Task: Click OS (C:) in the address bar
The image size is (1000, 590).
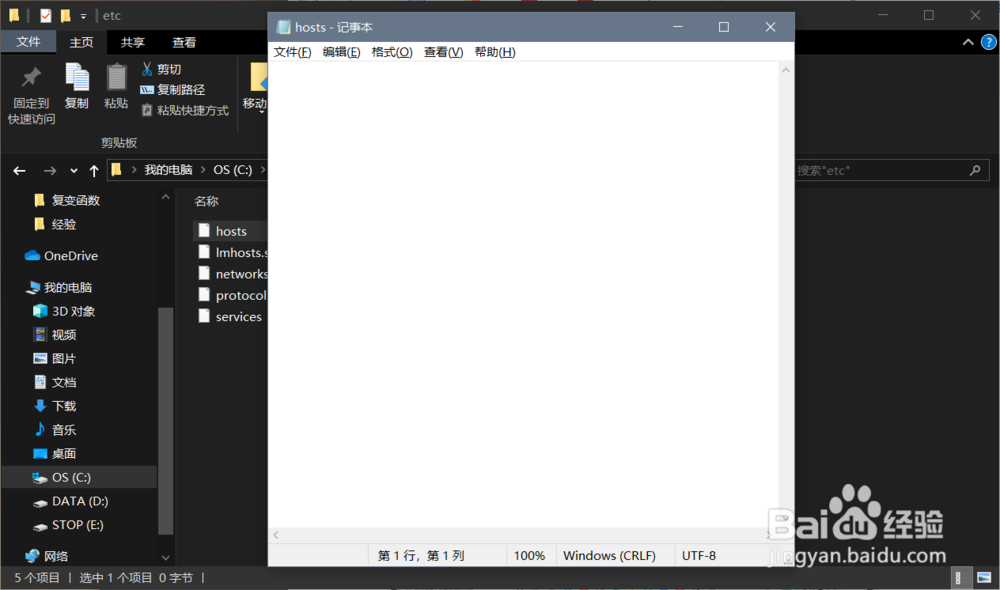Action: (x=232, y=170)
